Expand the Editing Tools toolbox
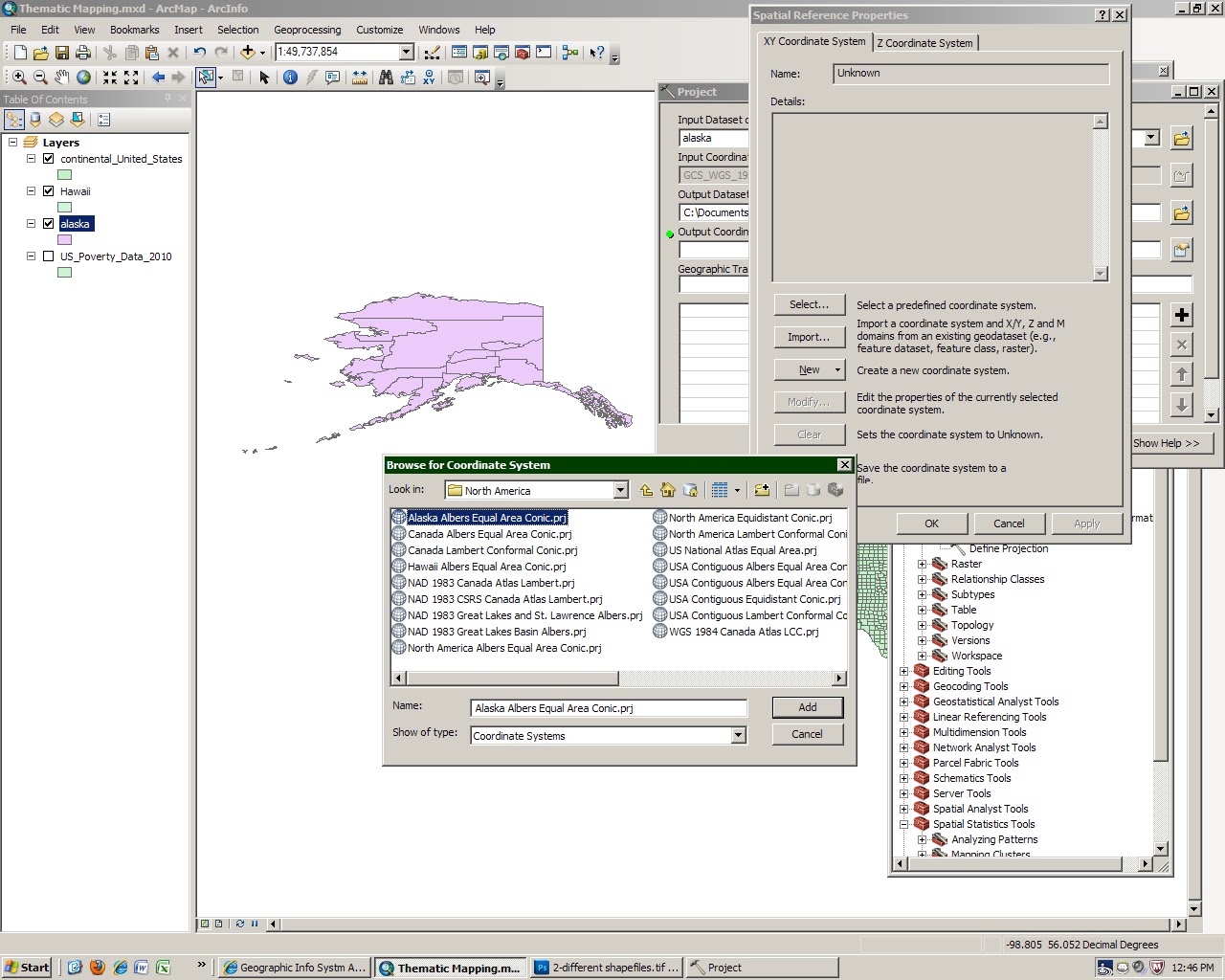Screen dimensions: 1225x980 click(903, 671)
